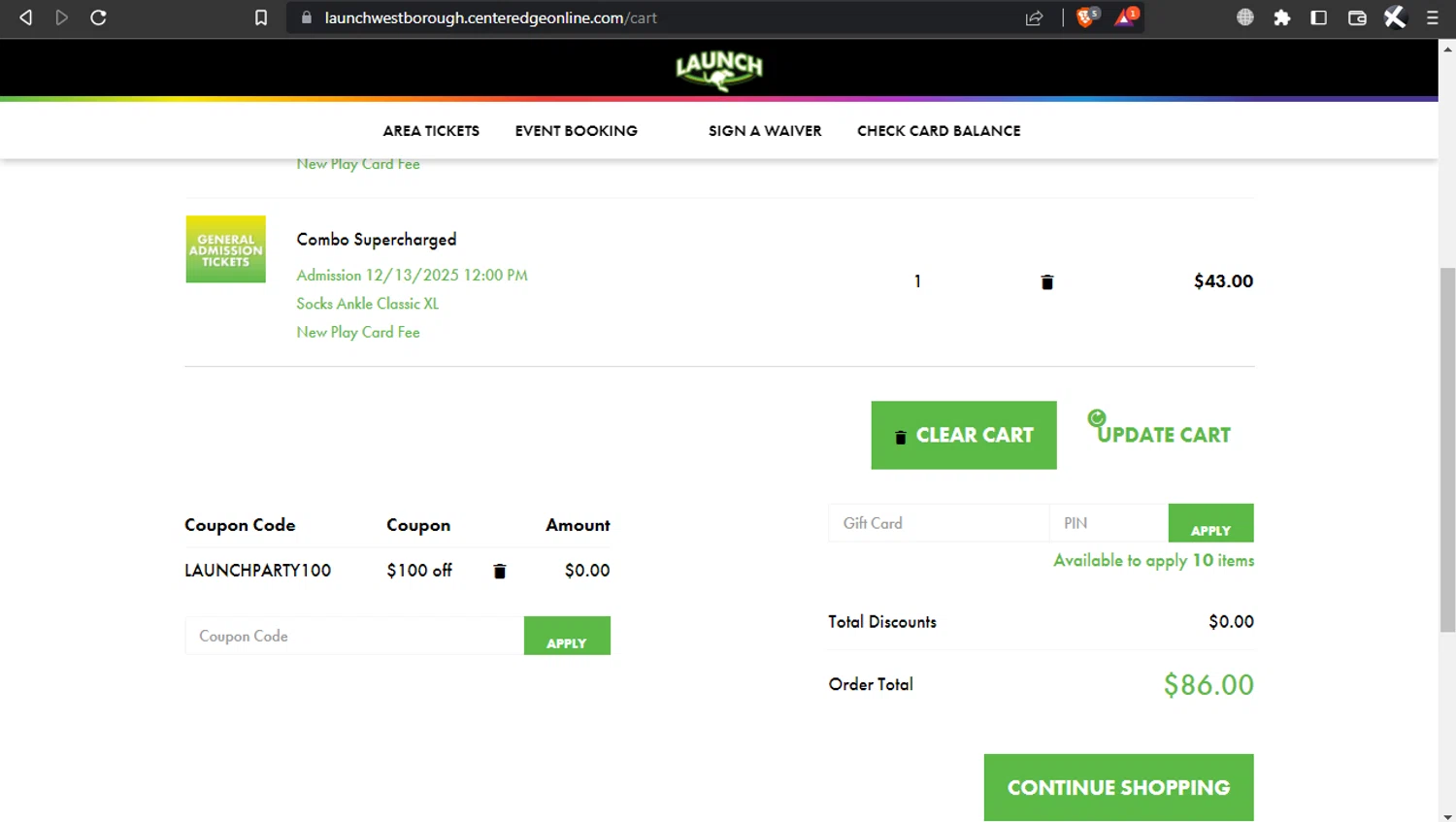Open the Brave Wallet icon

pos(1357,17)
